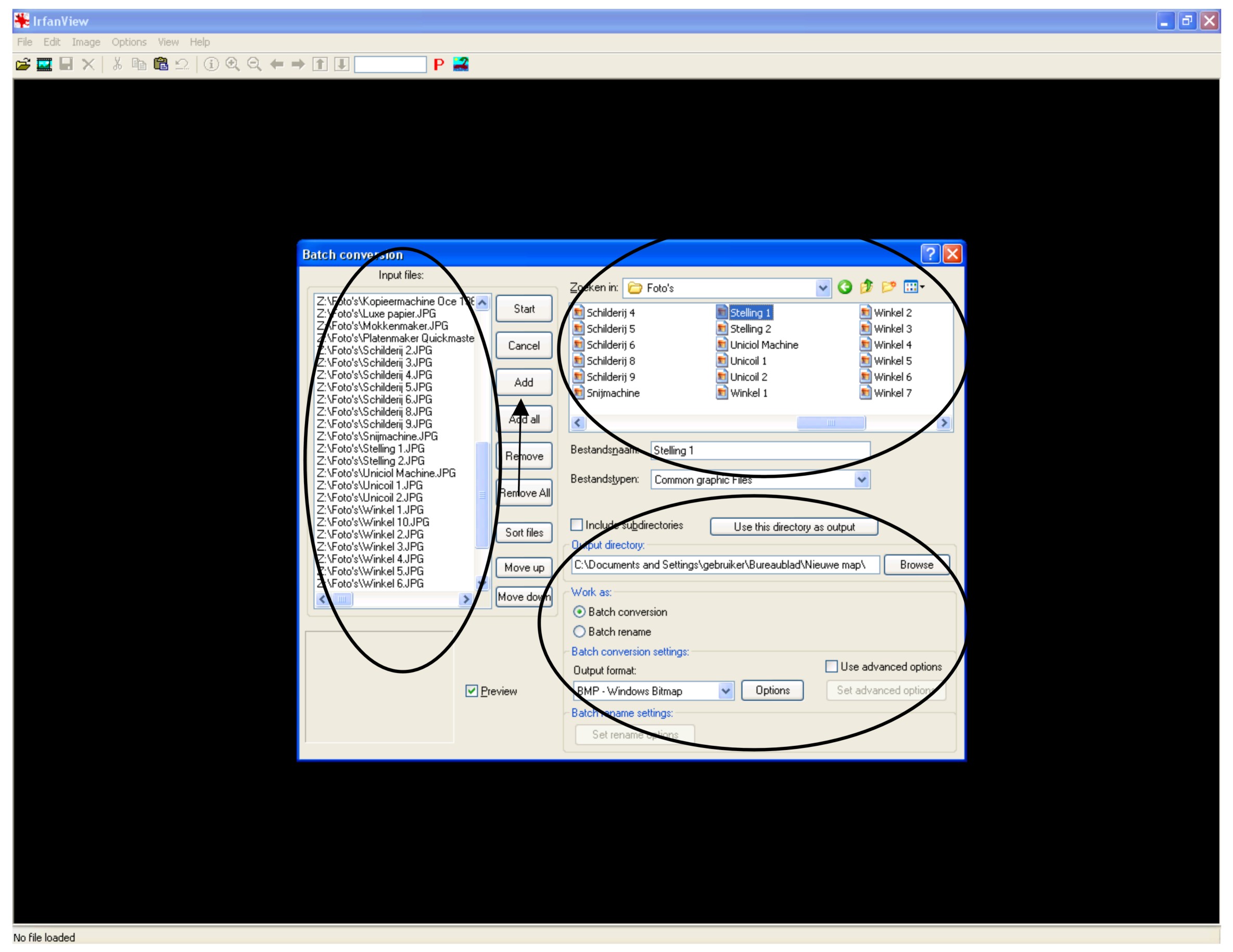Click the Zoom in magnifier icon
1233x952 pixels.
click(x=233, y=65)
